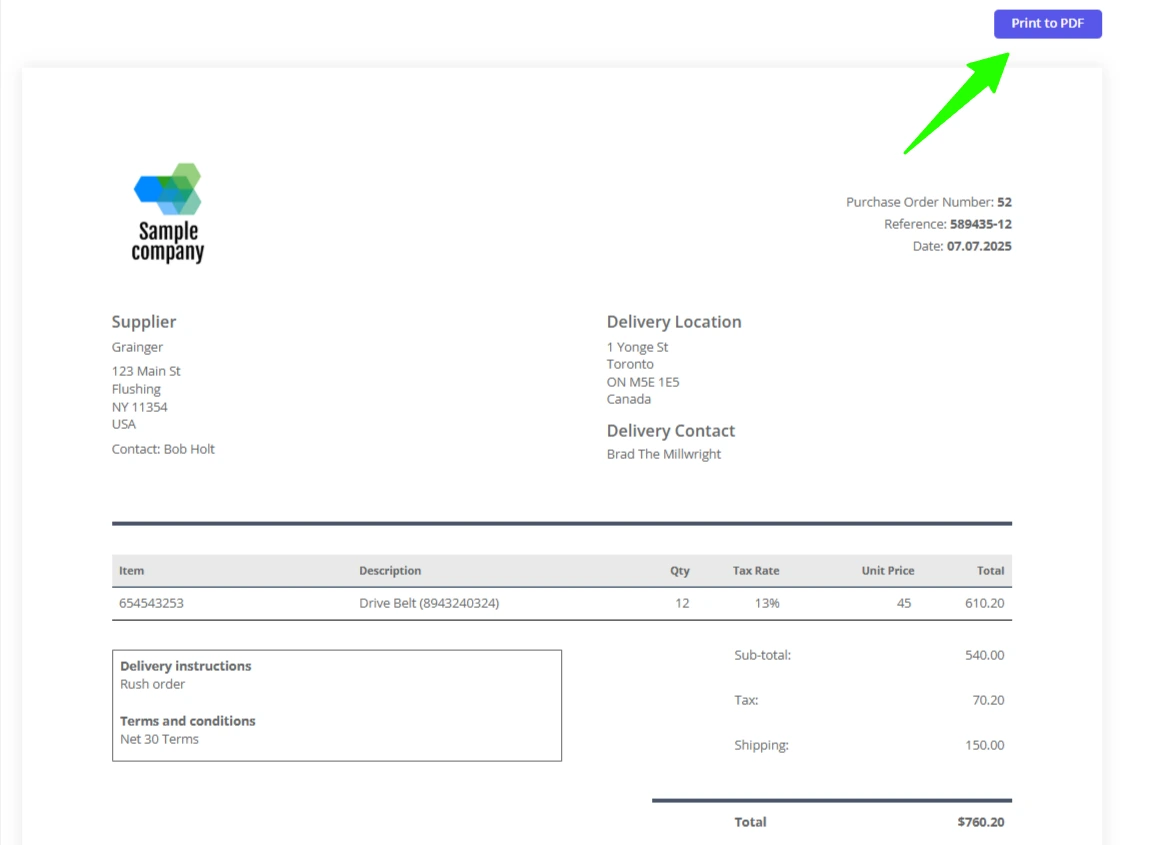Click the Net 30 Terms text
Image resolution: width=1152 pixels, height=845 pixels.
pos(159,739)
